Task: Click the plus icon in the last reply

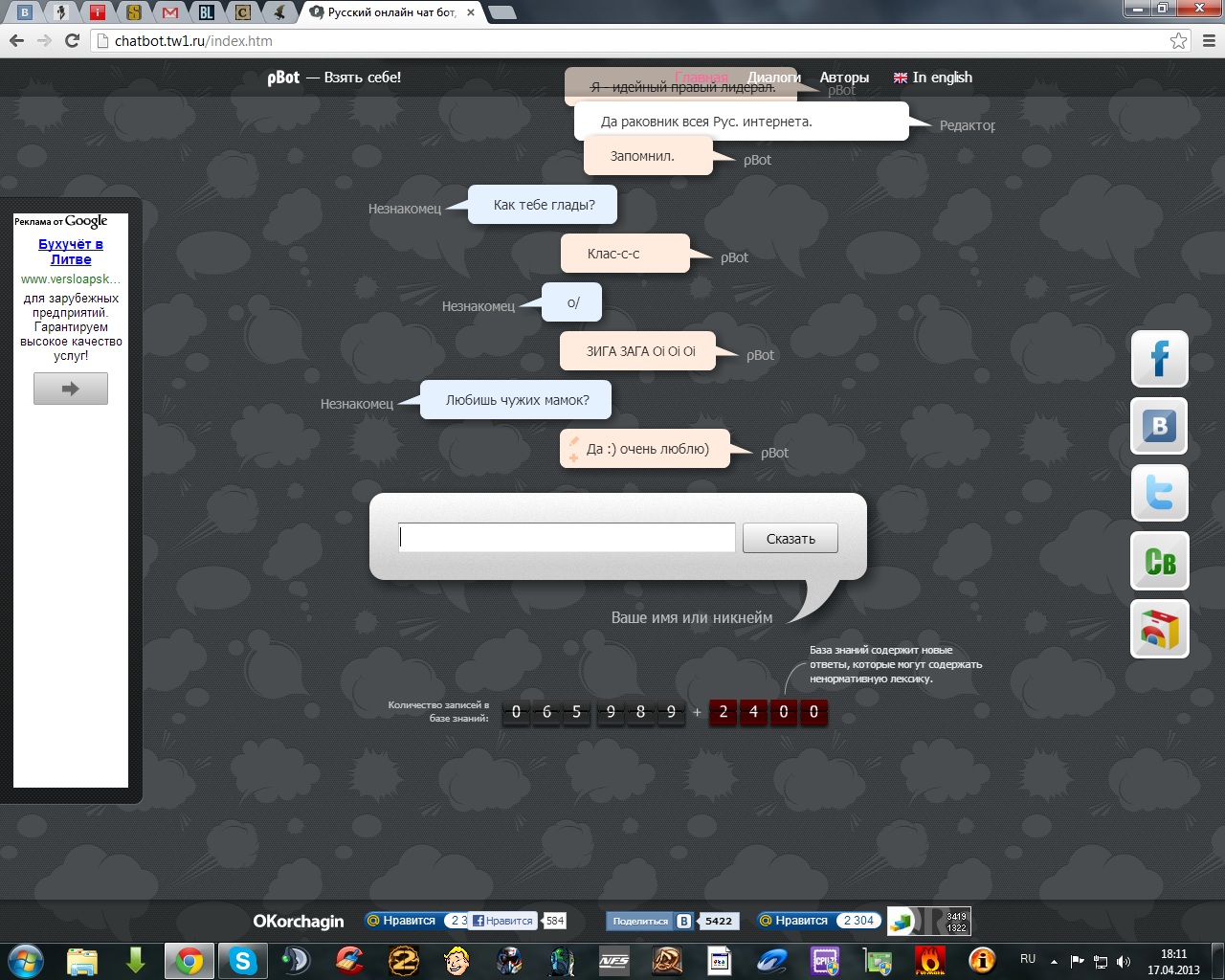Action: (x=574, y=457)
